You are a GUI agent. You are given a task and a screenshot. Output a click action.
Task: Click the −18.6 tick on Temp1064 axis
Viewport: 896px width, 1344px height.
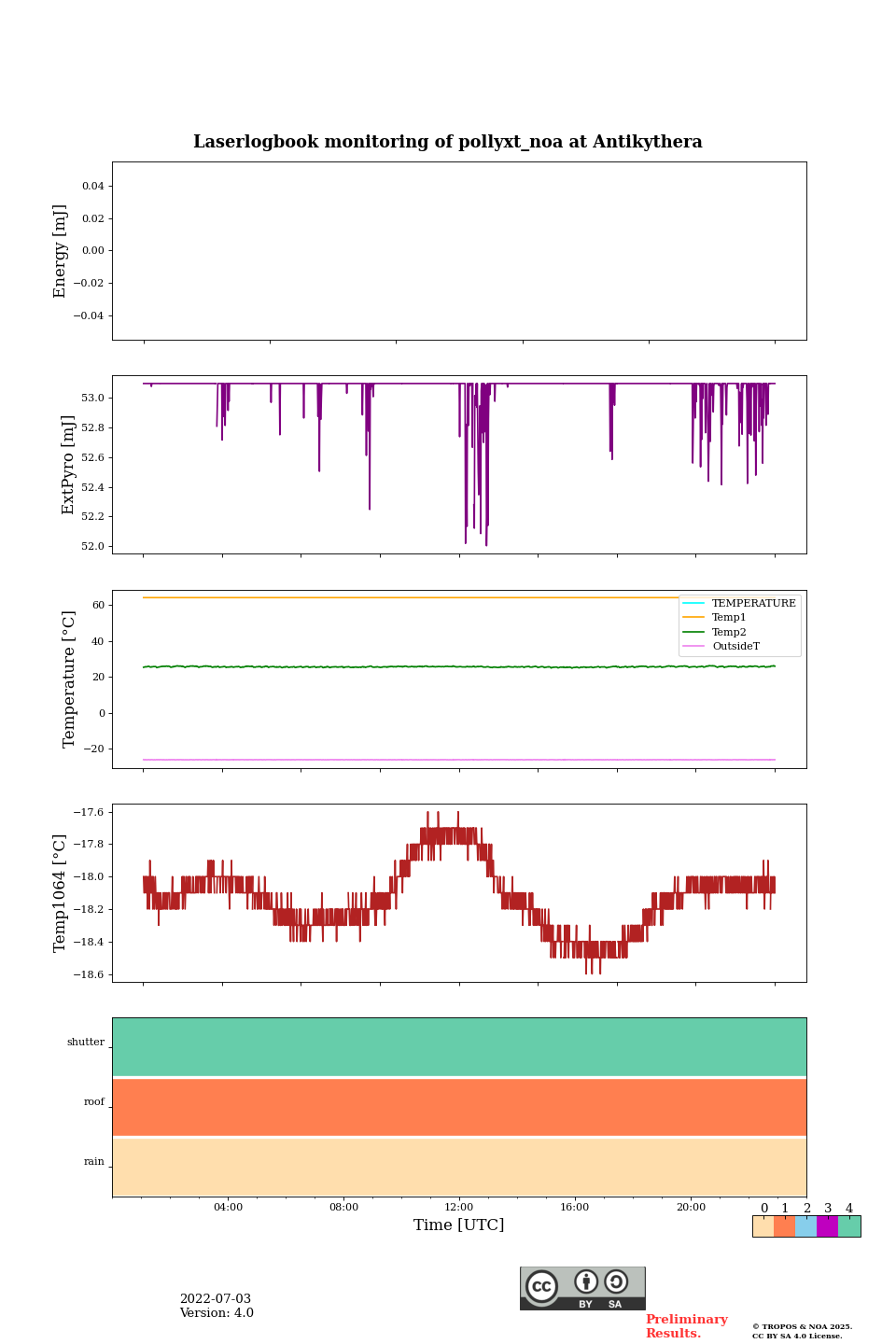click(87, 975)
